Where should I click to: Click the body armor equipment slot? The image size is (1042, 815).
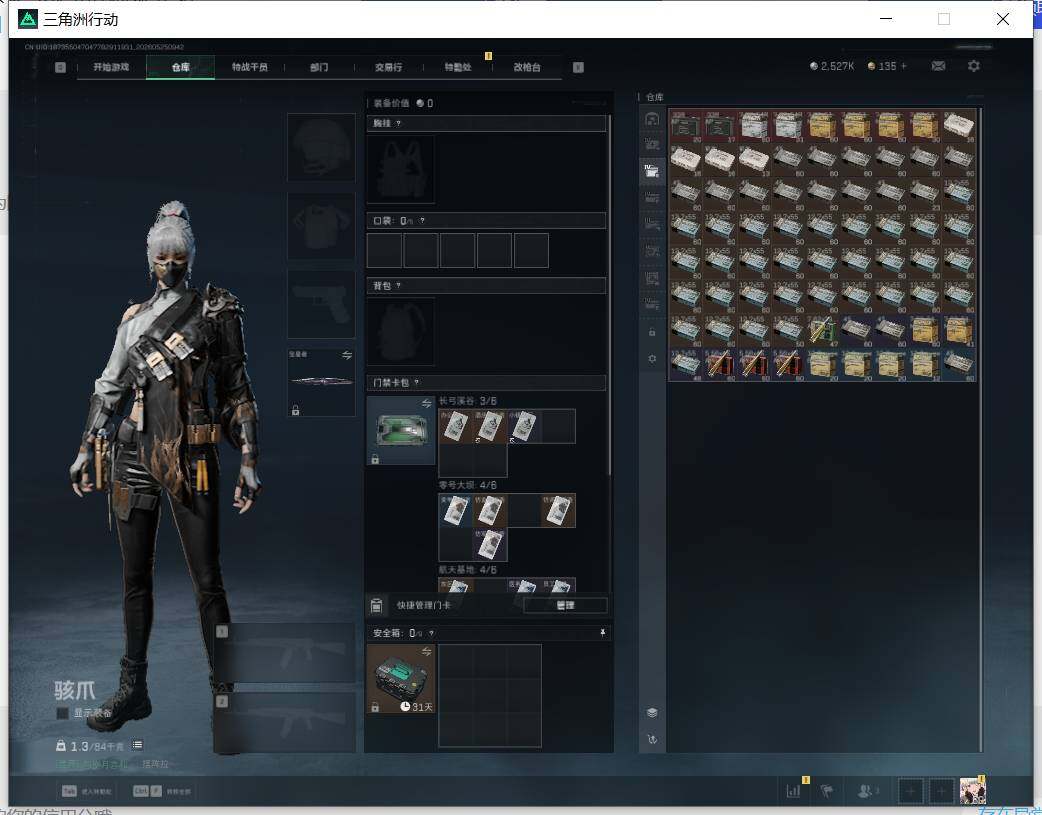(x=321, y=226)
